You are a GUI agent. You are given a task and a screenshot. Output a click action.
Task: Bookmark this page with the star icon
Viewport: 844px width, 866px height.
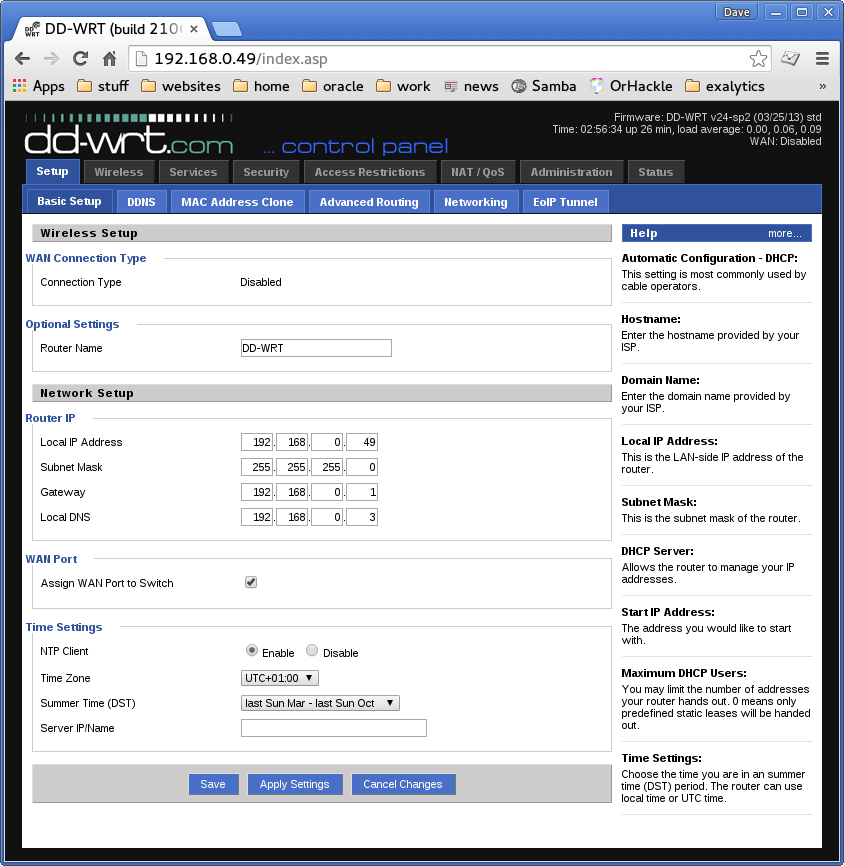758,59
